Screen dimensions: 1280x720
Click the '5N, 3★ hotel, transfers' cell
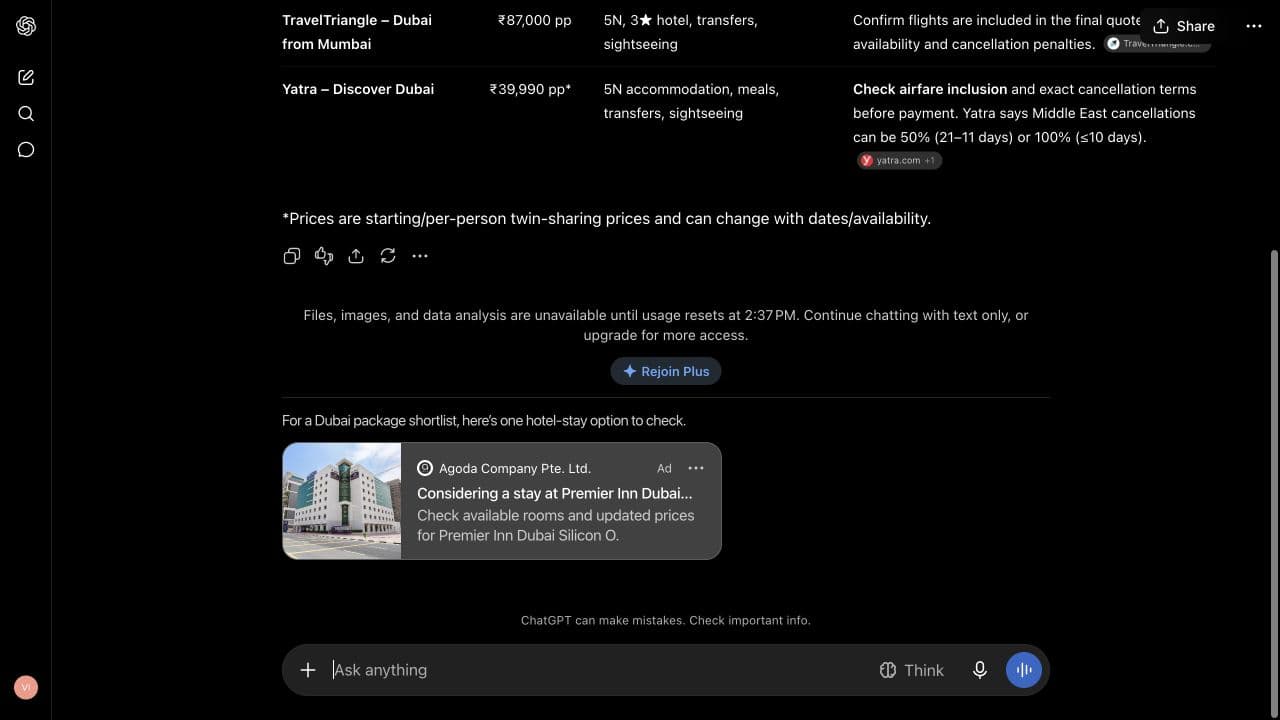(680, 32)
